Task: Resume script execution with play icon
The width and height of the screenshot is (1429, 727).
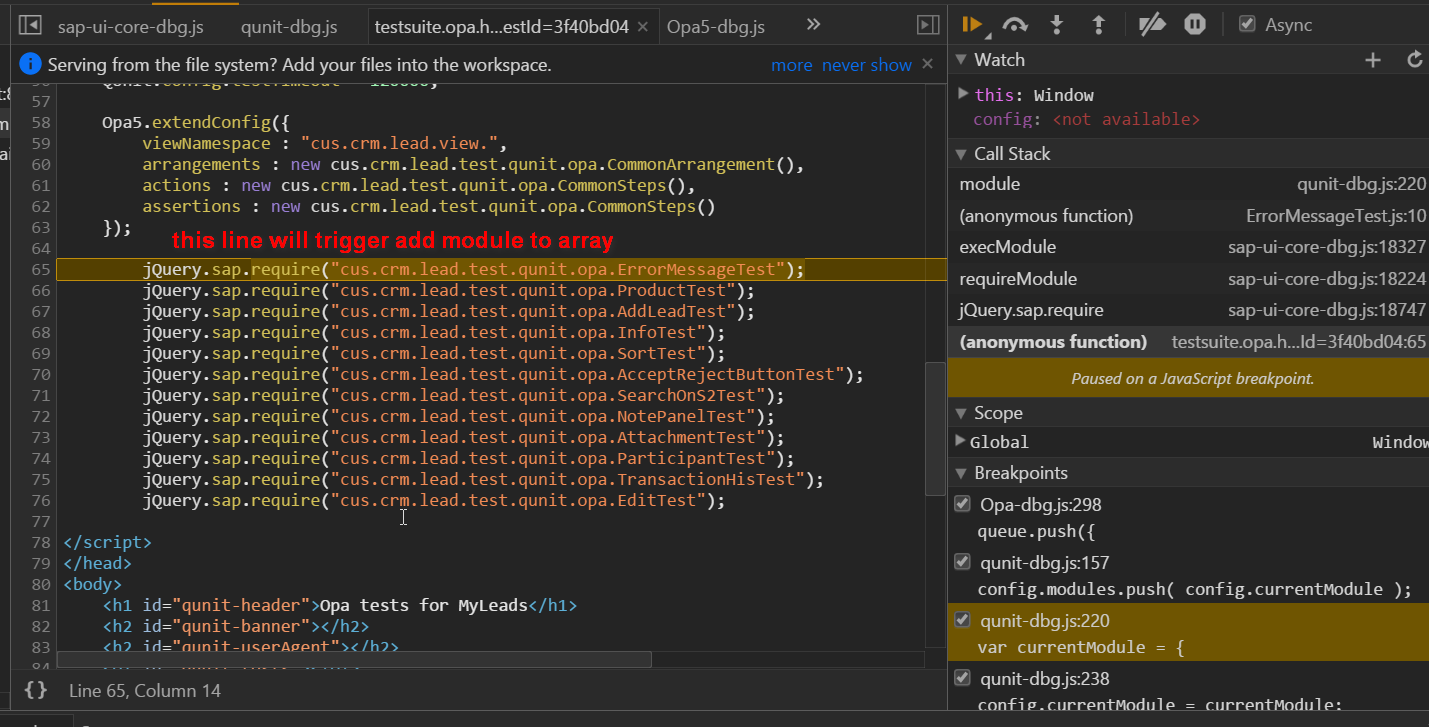Action: [972, 25]
